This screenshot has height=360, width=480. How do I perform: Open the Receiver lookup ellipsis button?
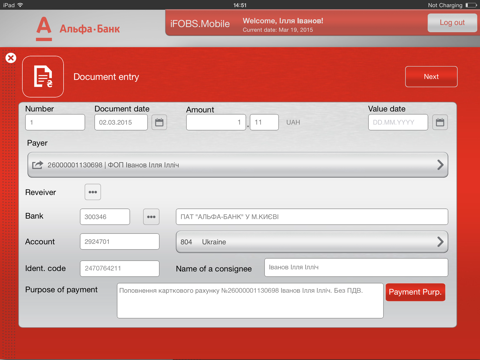point(93,192)
